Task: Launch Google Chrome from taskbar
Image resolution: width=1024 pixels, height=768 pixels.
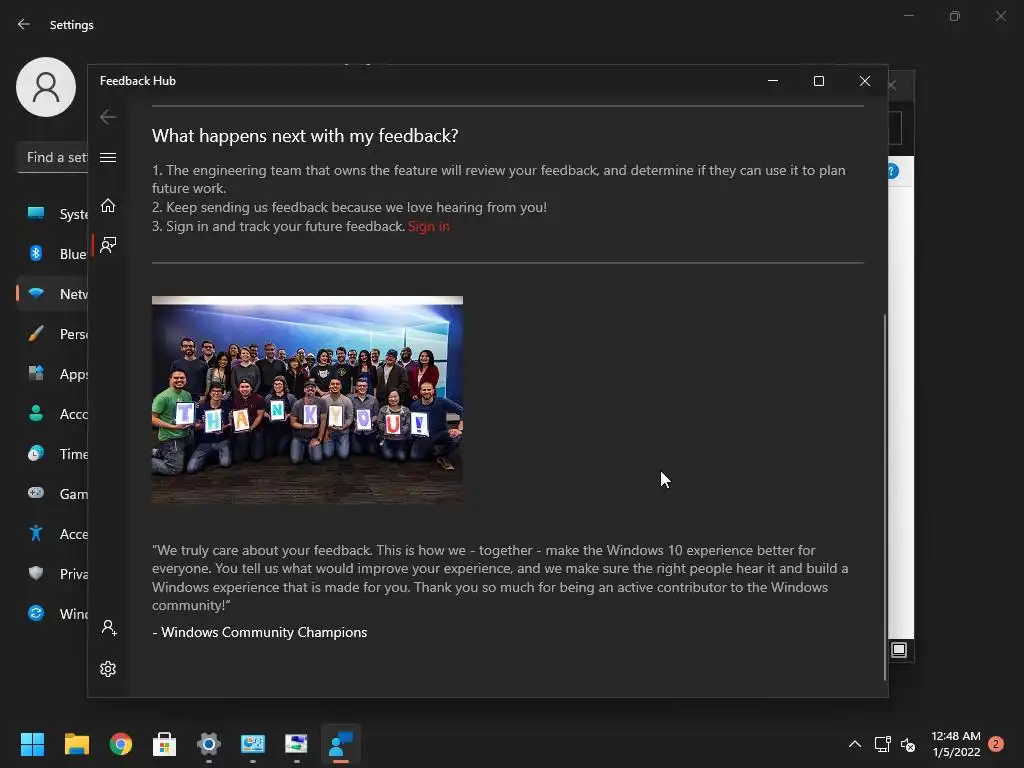Action: tap(121, 744)
